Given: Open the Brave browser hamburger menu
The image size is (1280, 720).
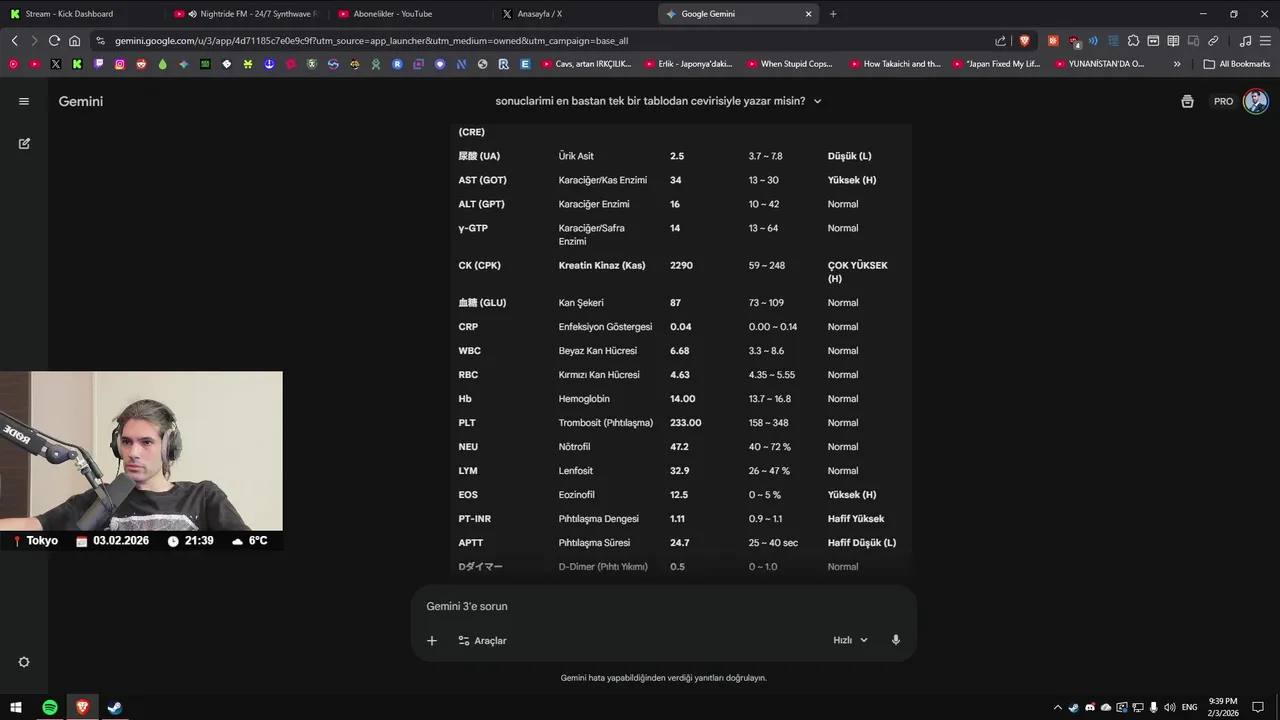Looking at the screenshot, I should tap(1265, 41).
